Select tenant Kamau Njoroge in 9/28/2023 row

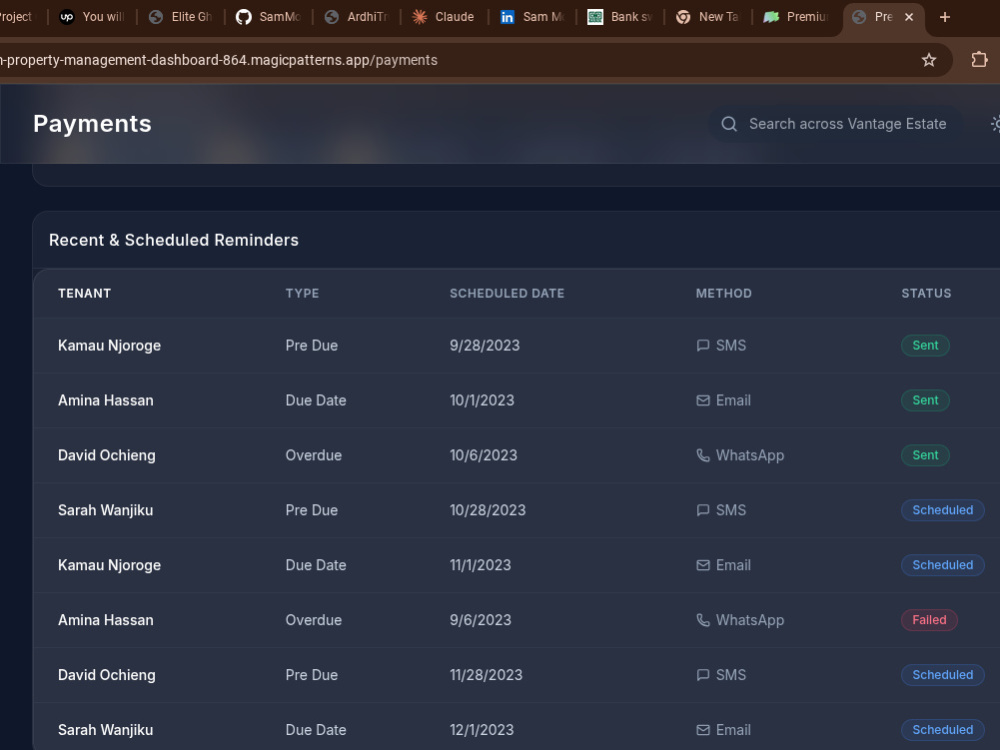point(109,346)
